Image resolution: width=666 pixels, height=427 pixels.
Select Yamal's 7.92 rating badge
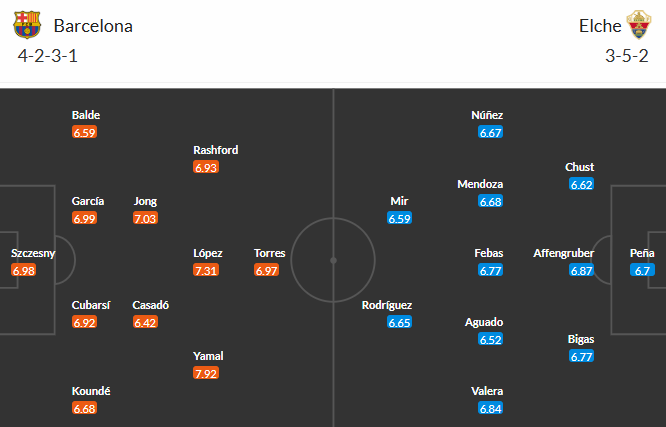[x=205, y=373]
